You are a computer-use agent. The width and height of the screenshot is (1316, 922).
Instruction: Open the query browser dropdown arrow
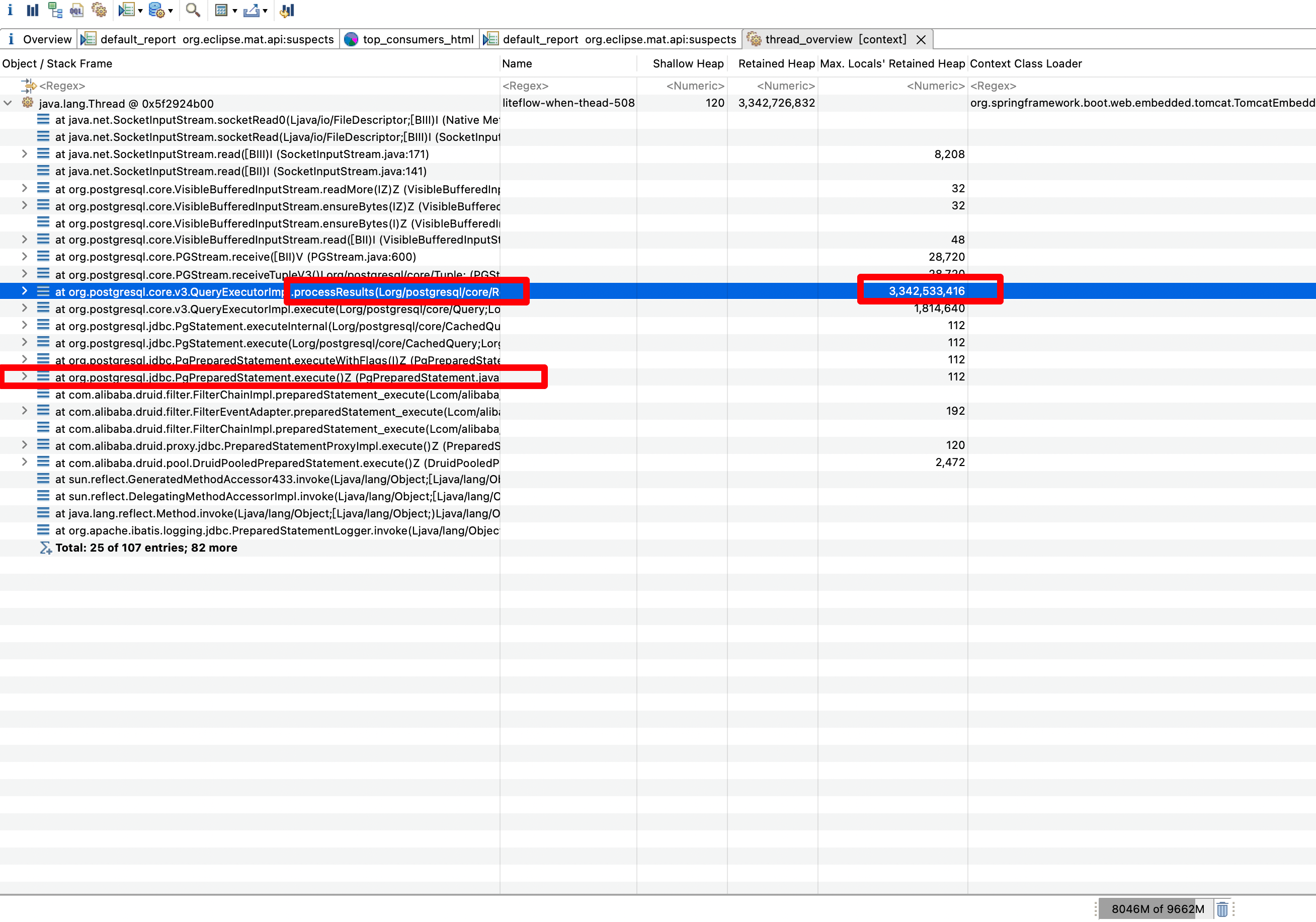click(170, 11)
